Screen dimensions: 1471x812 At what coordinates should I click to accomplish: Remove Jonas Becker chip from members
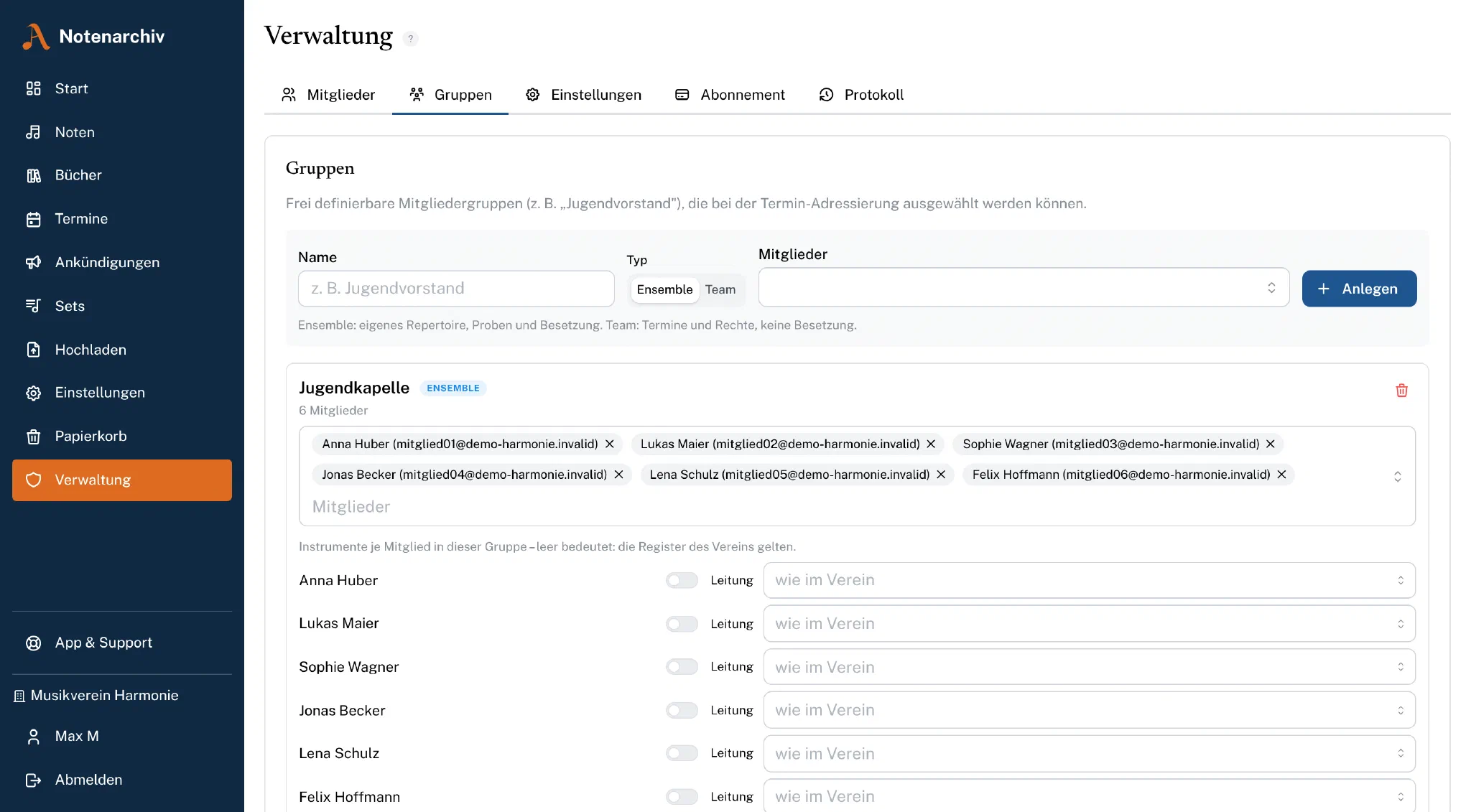(x=618, y=475)
